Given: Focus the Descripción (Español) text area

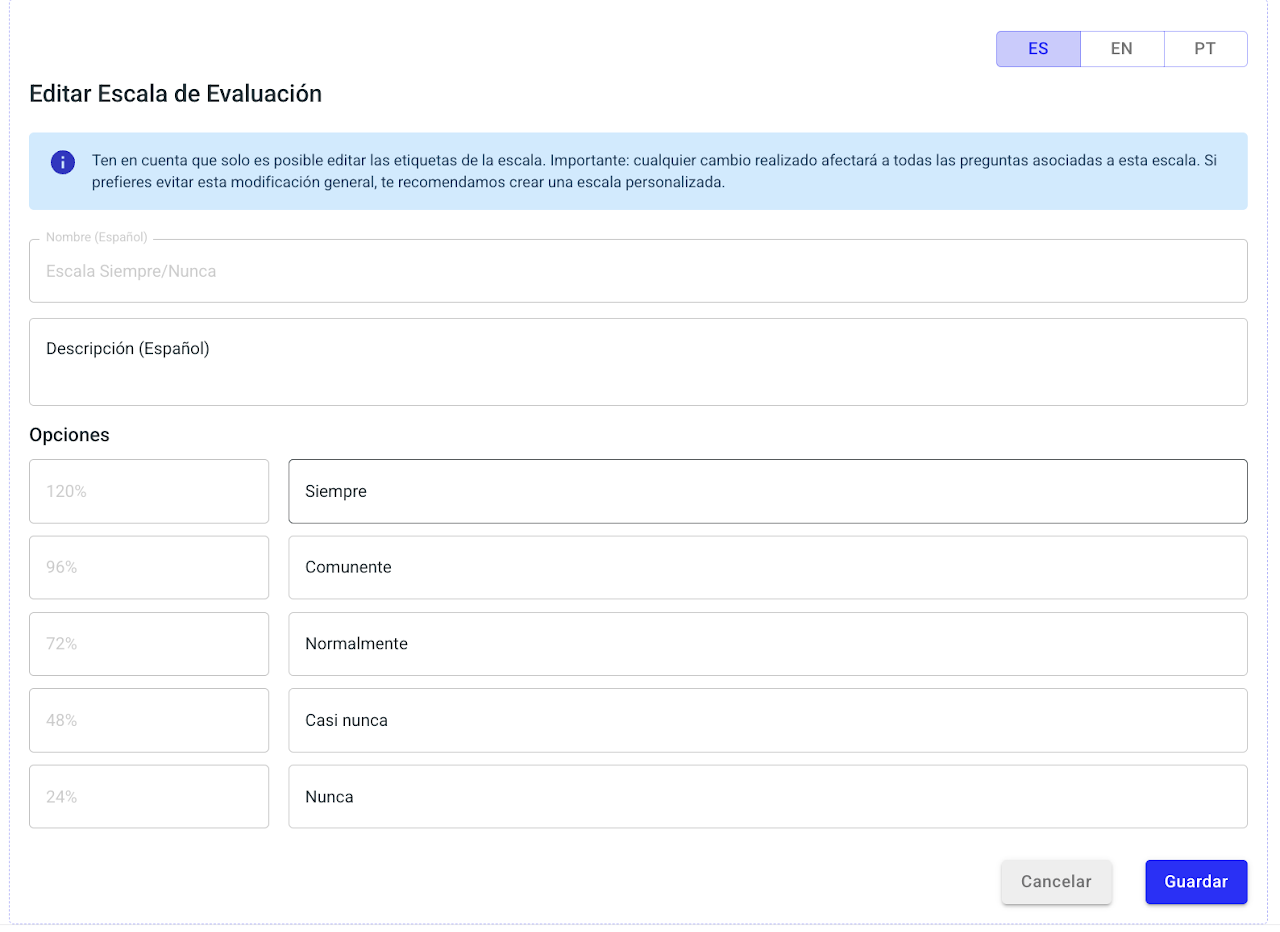Looking at the screenshot, I should click(x=637, y=362).
